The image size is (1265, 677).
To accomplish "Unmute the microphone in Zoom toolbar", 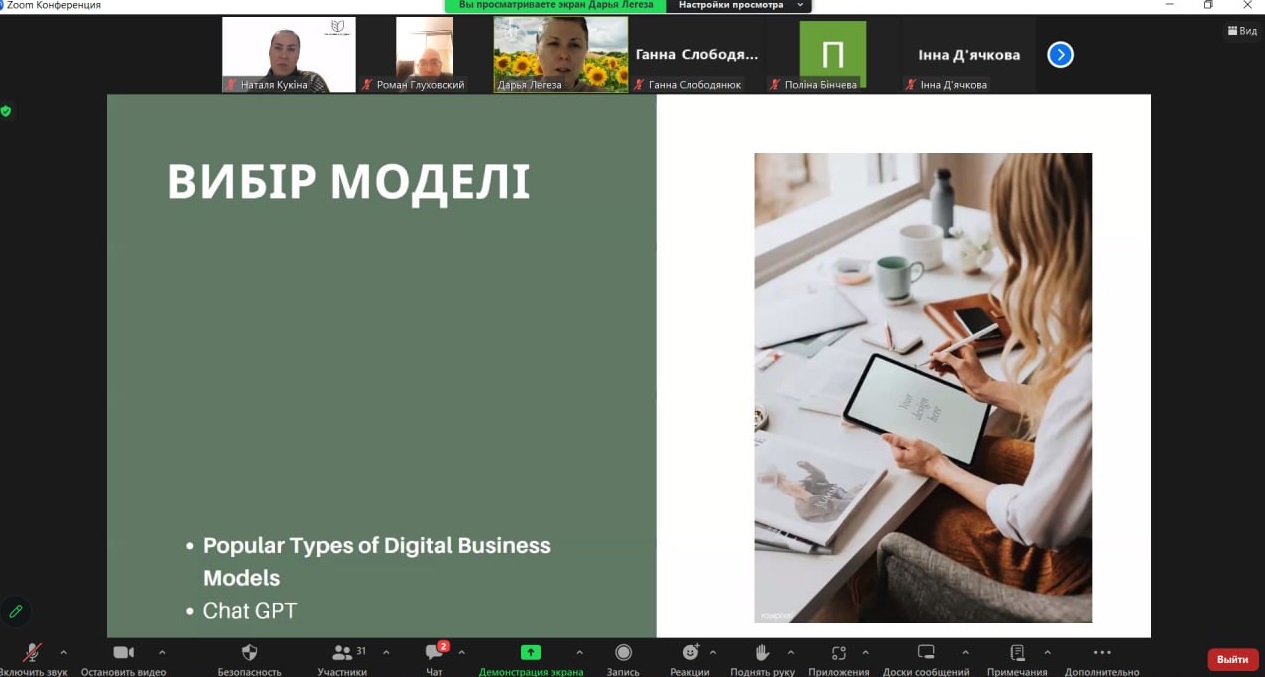I will [x=33, y=653].
